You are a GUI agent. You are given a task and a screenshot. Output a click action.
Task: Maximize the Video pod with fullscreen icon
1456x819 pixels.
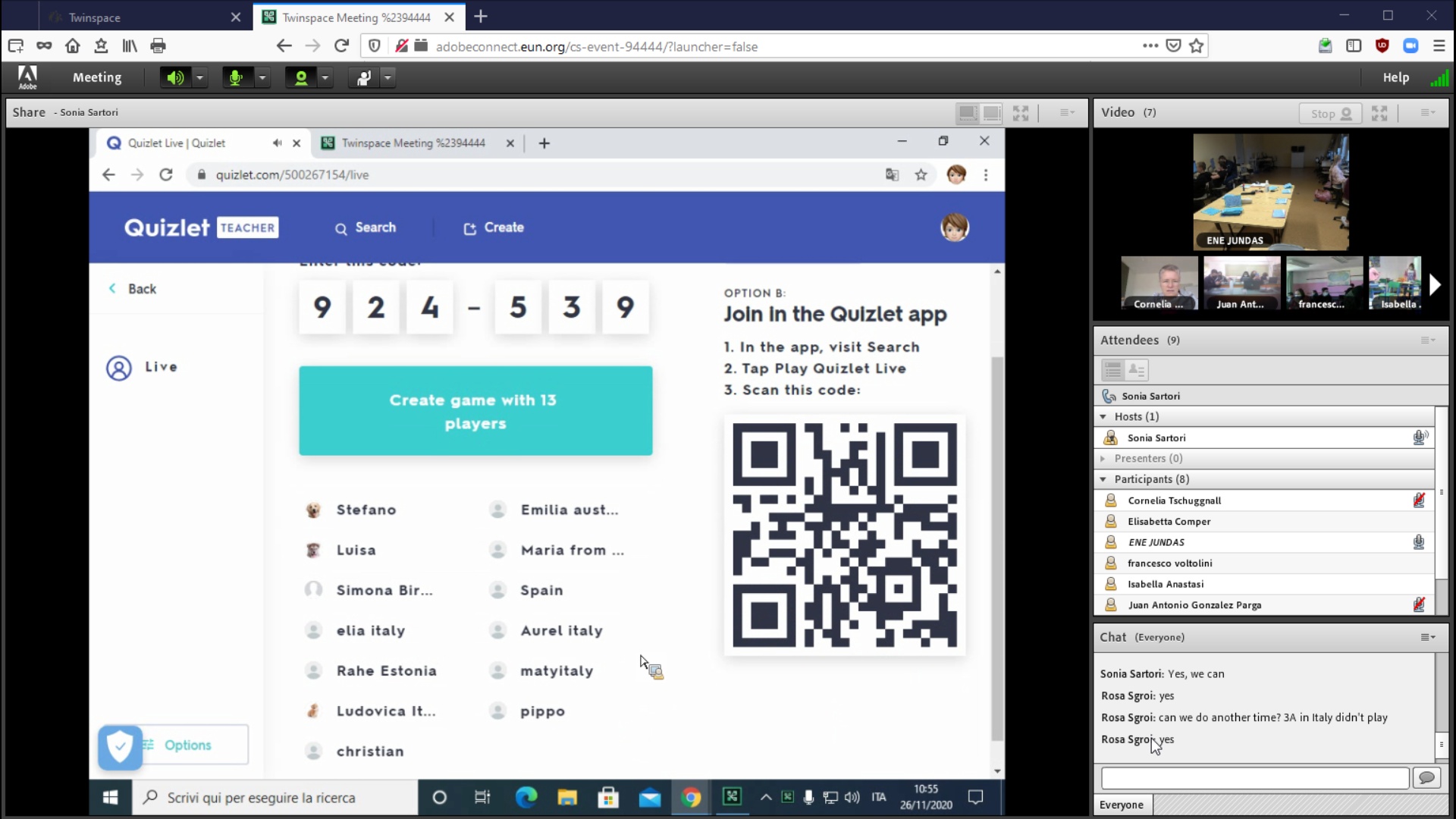1379,113
